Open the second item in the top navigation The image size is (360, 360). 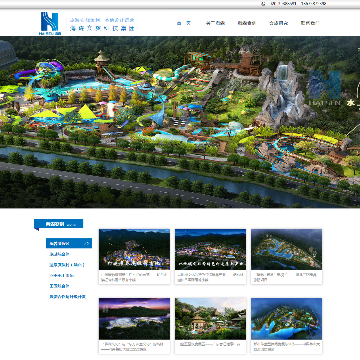coord(215,23)
